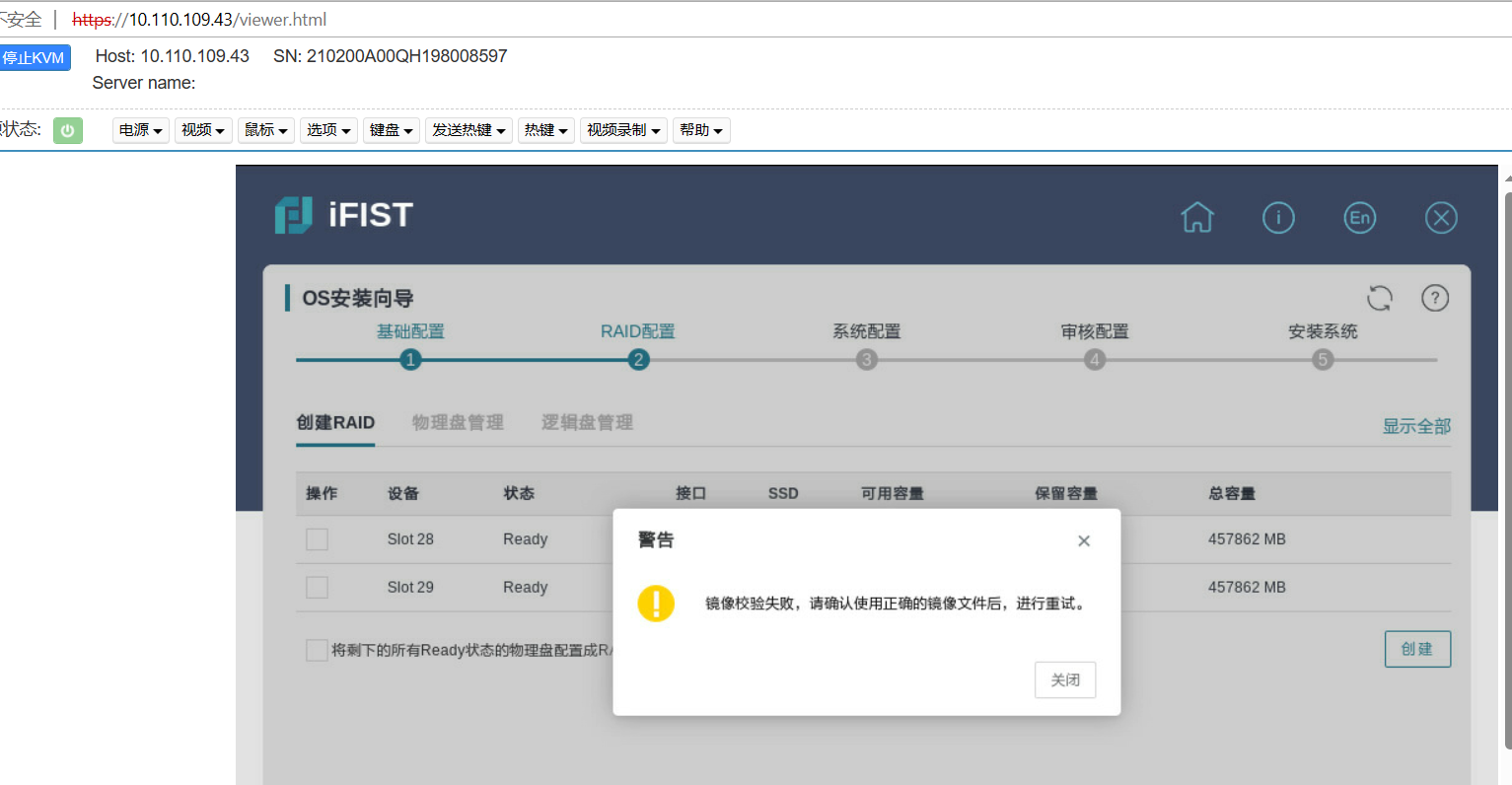Open the 键盘 dropdown
The image size is (1512, 785).
pos(392,130)
